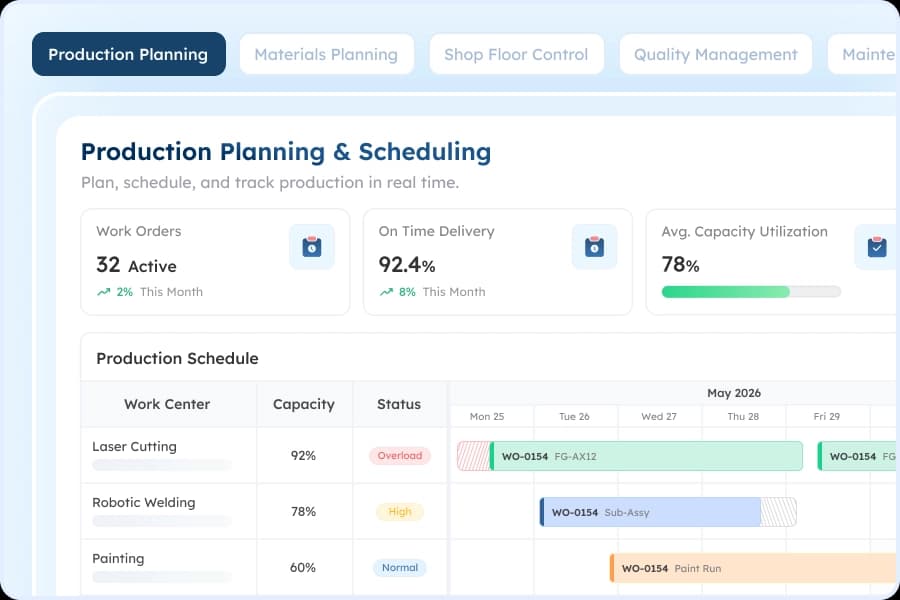Click the 92% capacity value

coord(303,455)
